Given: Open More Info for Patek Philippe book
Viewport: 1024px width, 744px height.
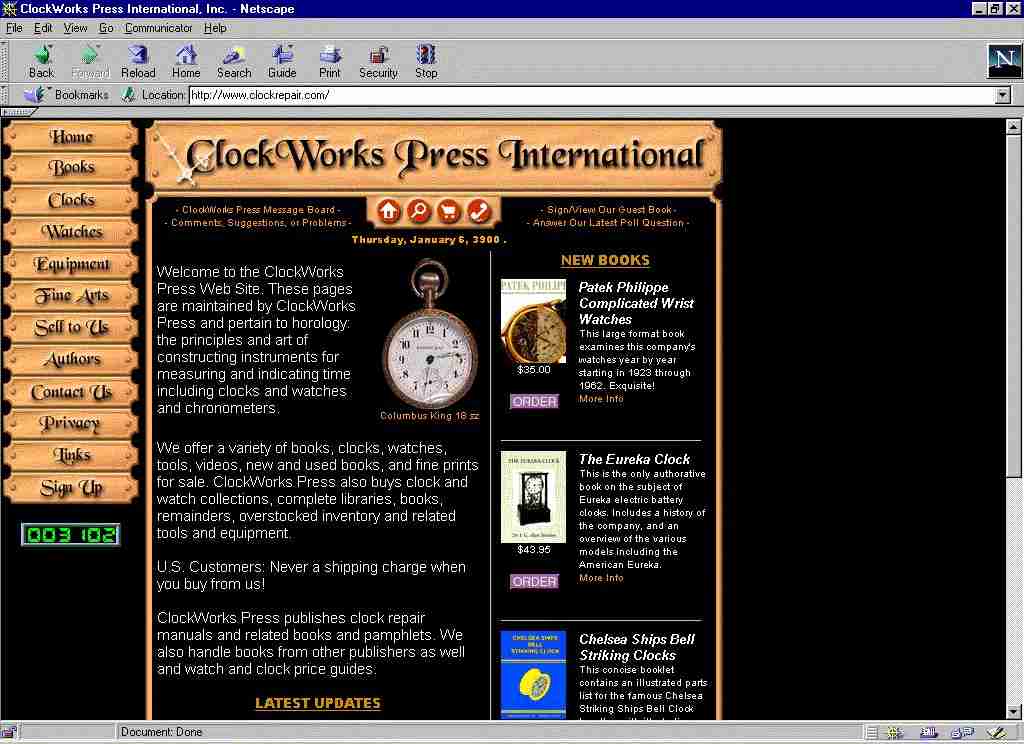Looking at the screenshot, I should tap(601, 398).
